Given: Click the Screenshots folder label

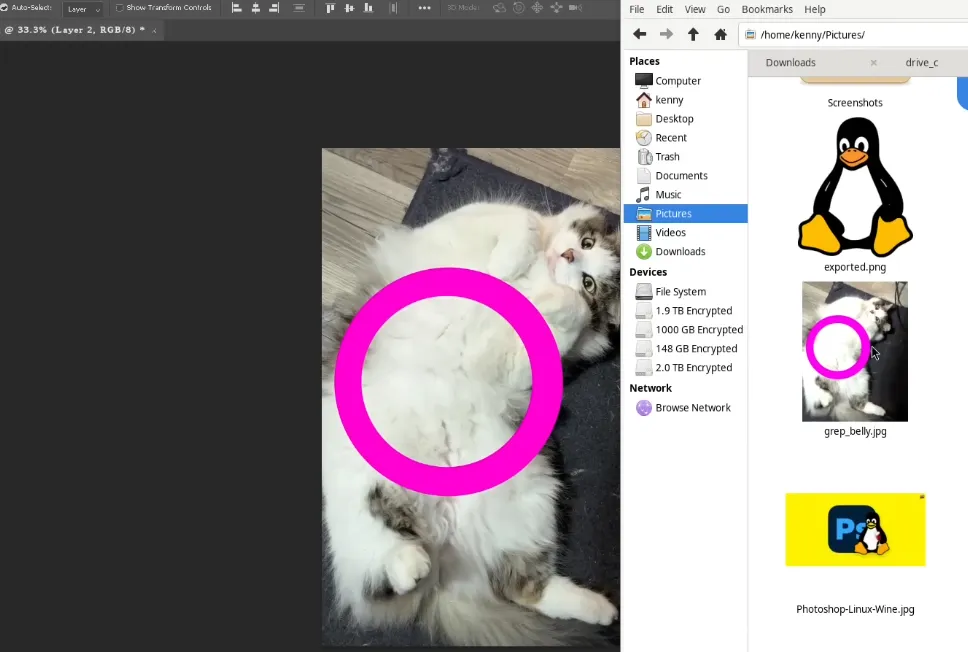Looking at the screenshot, I should (855, 102).
